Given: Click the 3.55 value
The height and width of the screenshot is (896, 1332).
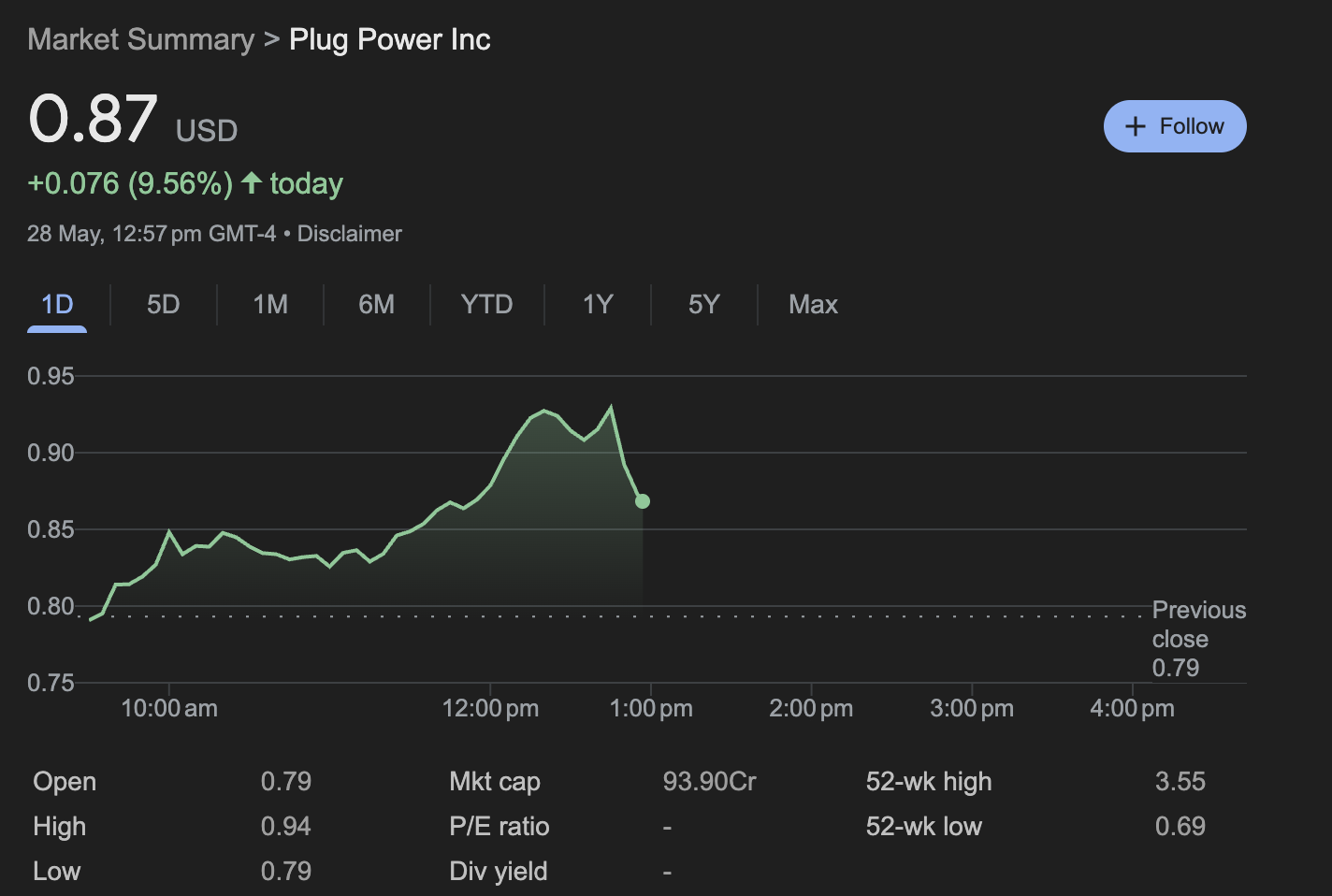Looking at the screenshot, I should pyautogui.click(x=1180, y=781).
